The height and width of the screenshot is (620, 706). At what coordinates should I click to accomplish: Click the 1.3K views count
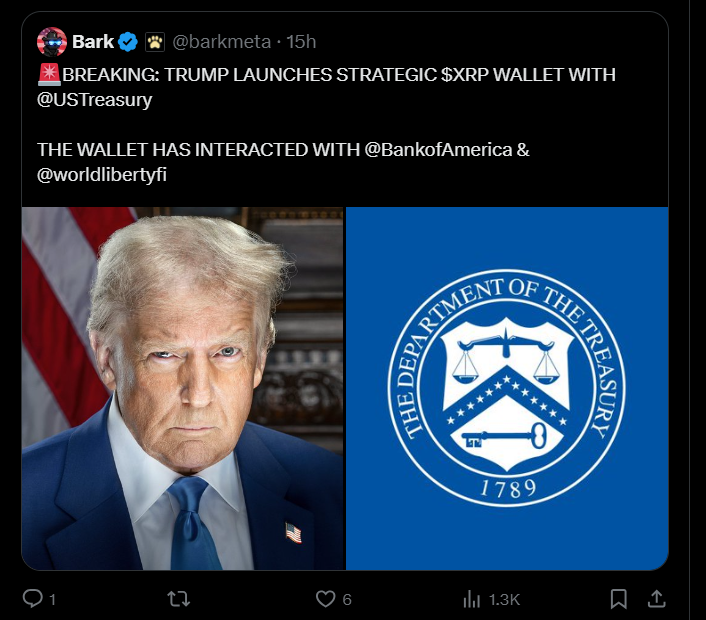tap(504, 600)
